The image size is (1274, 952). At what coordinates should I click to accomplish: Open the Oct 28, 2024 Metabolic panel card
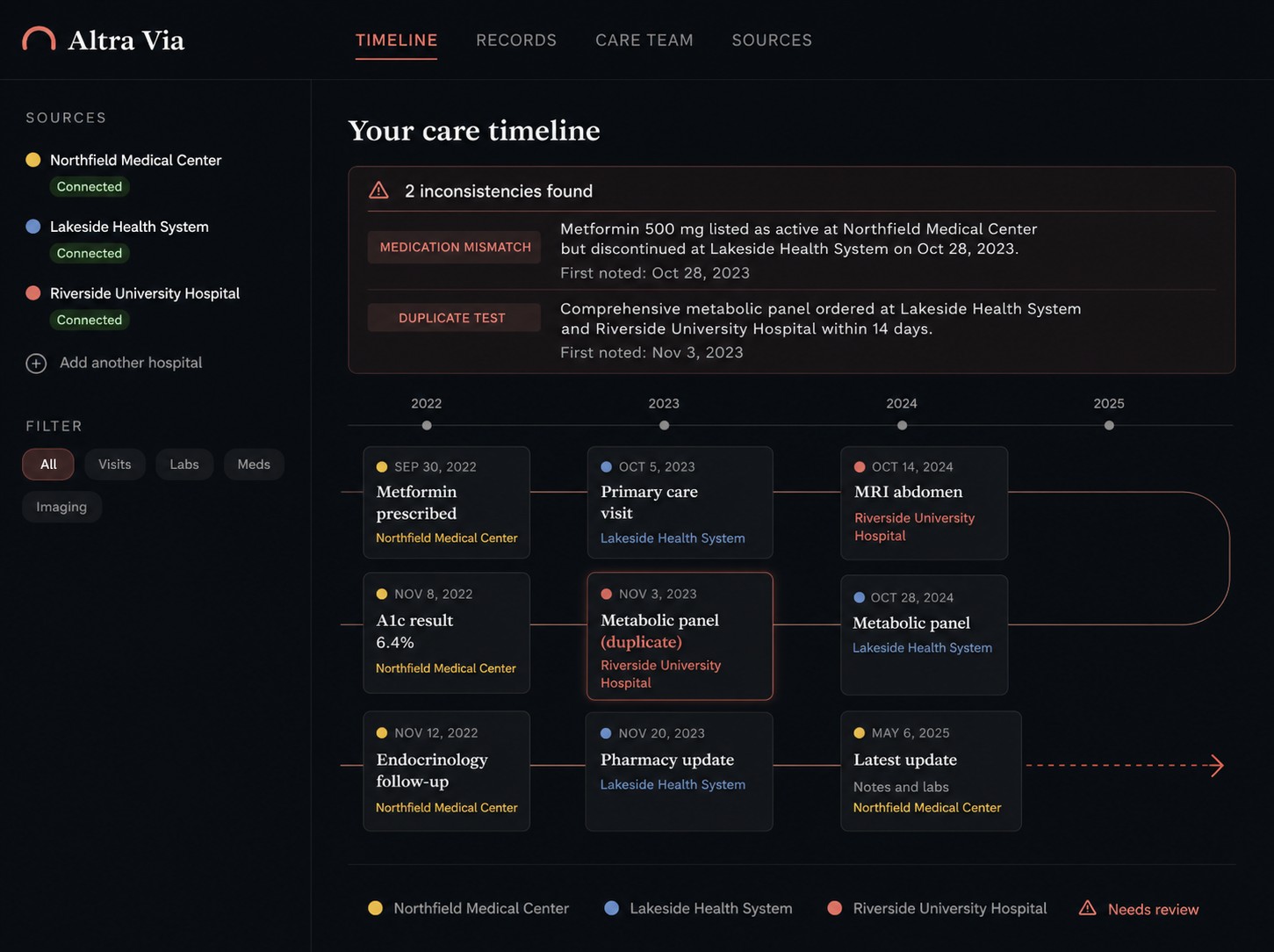(925, 635)
